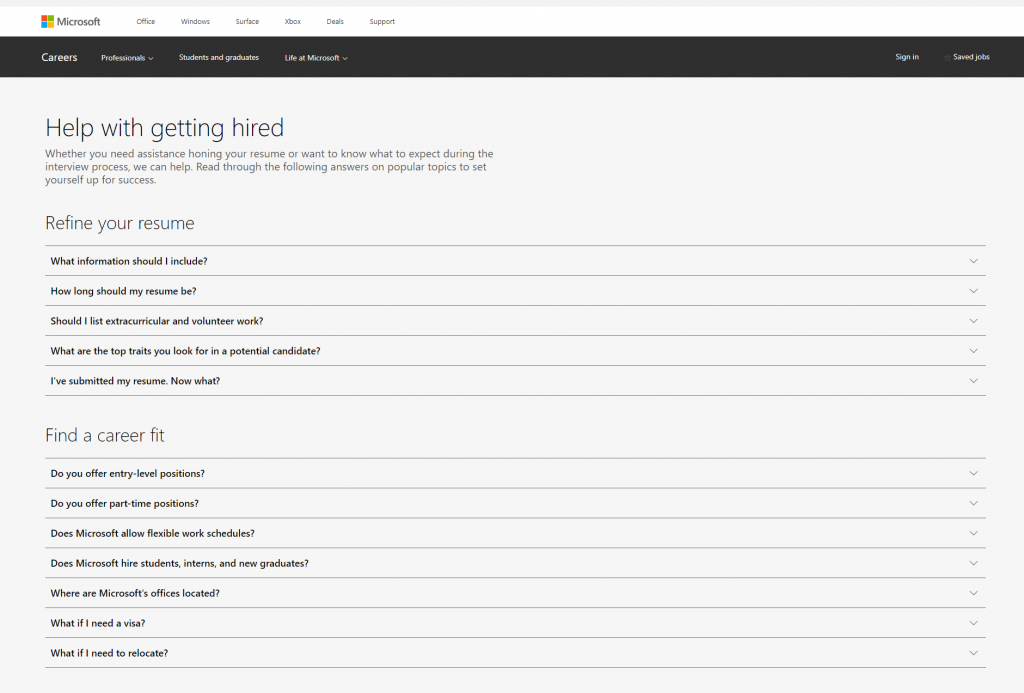1024x693 pixels.
Task: Expand the entry-level positions chevron
Action: [973, 474]
